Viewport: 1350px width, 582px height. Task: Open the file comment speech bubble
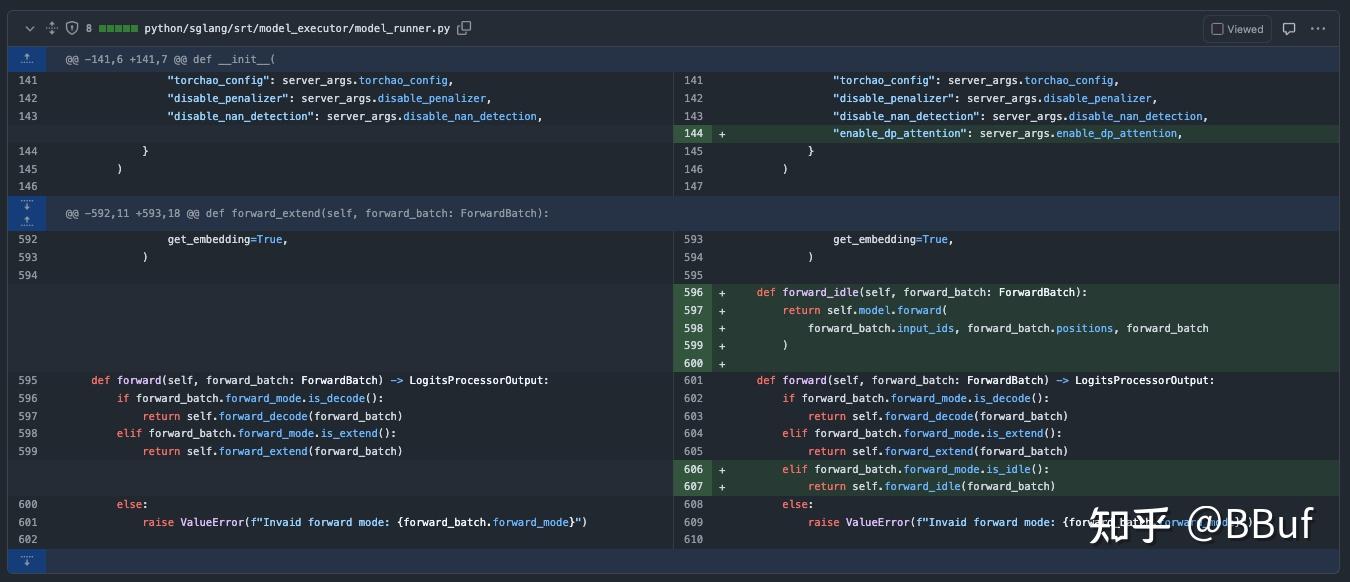tap(1289, 29)
